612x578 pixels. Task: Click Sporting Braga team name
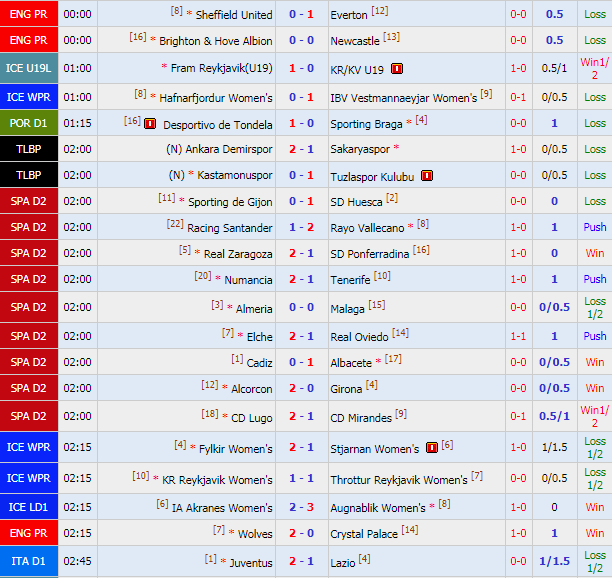(x=366, y=124)
